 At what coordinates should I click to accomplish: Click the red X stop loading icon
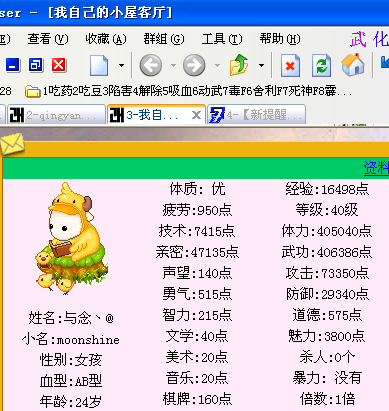(x=290, y=65)
